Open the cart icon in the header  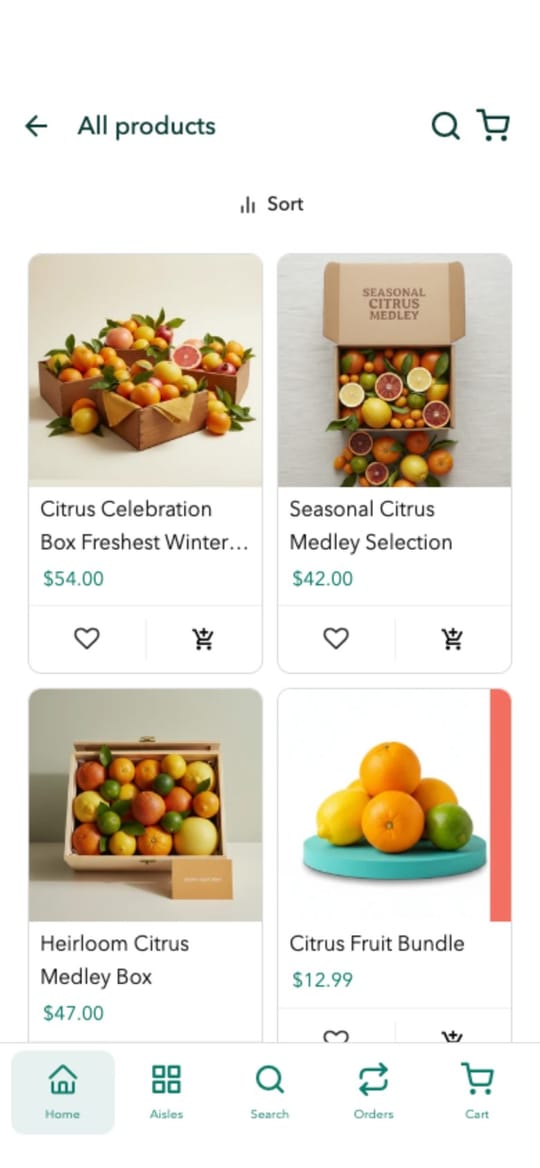[x=493, y=124]
